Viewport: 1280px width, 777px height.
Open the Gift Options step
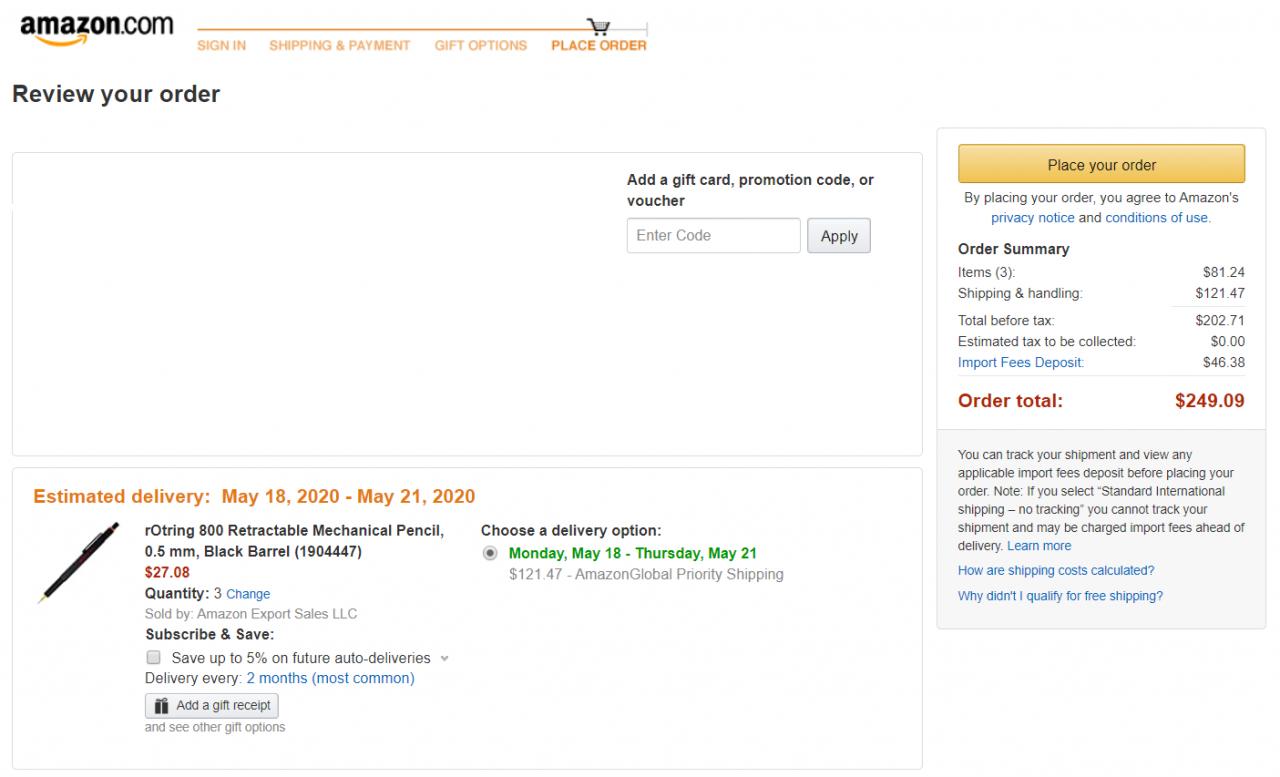coord(480,46)
